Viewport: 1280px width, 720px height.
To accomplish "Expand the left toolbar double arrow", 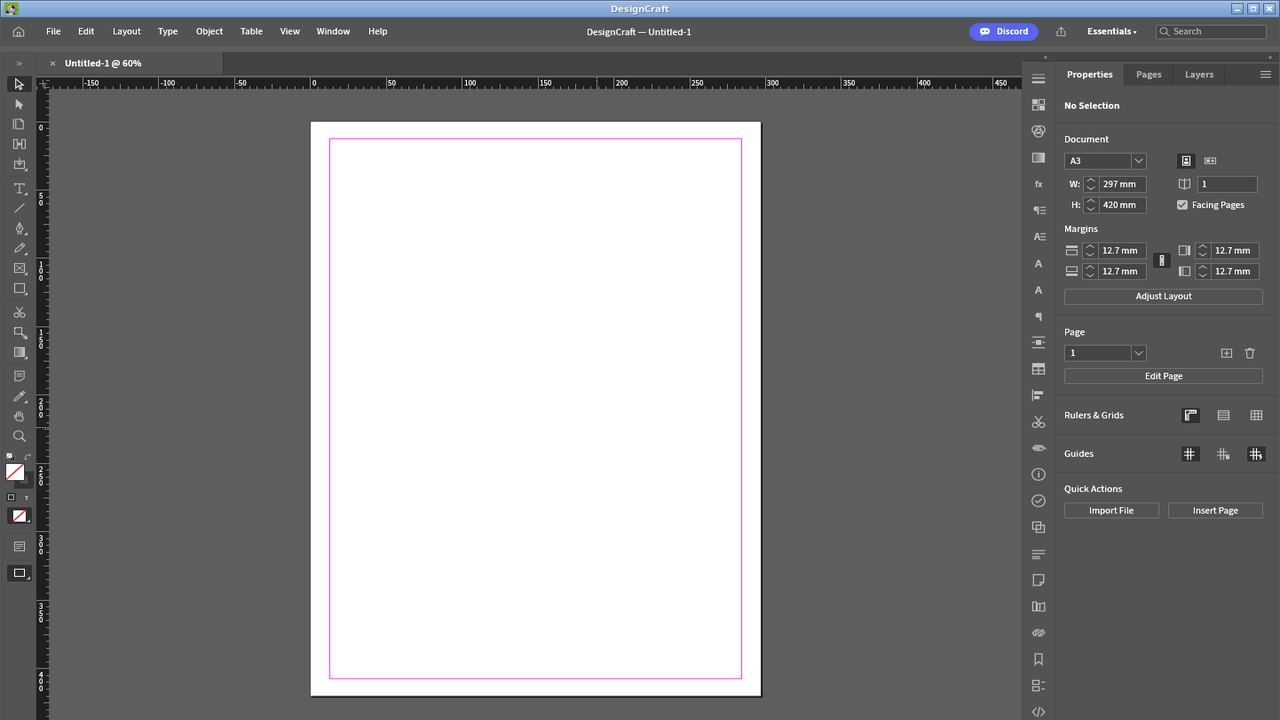I will click(19, 63).
